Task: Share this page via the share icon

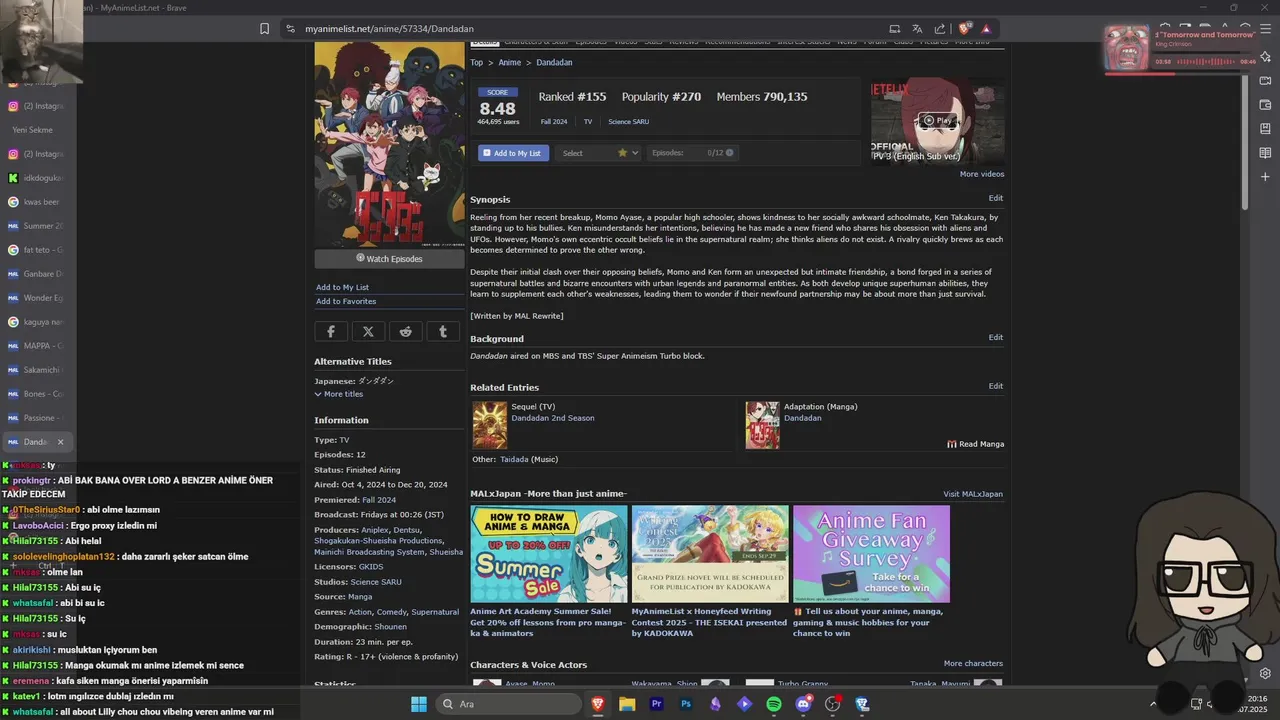Action: [x=940, y=29]
